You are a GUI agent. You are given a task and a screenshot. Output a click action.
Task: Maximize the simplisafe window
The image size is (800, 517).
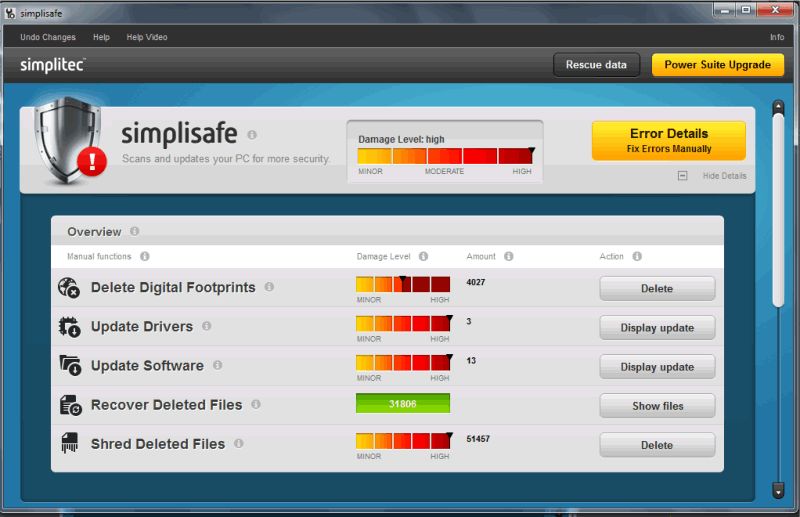(746, 10)
